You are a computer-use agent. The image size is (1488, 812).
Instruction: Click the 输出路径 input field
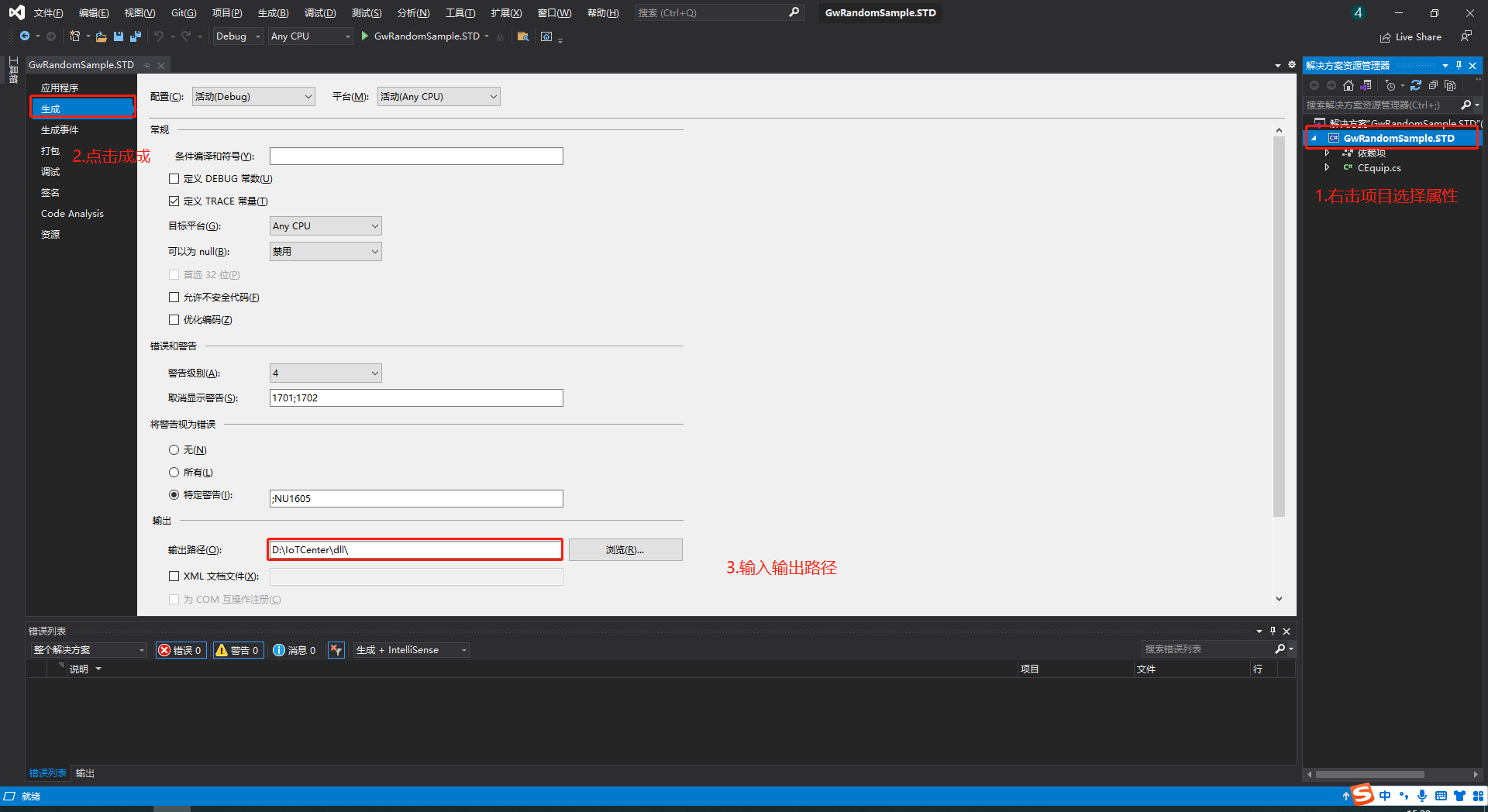click(x=415, y=550)
